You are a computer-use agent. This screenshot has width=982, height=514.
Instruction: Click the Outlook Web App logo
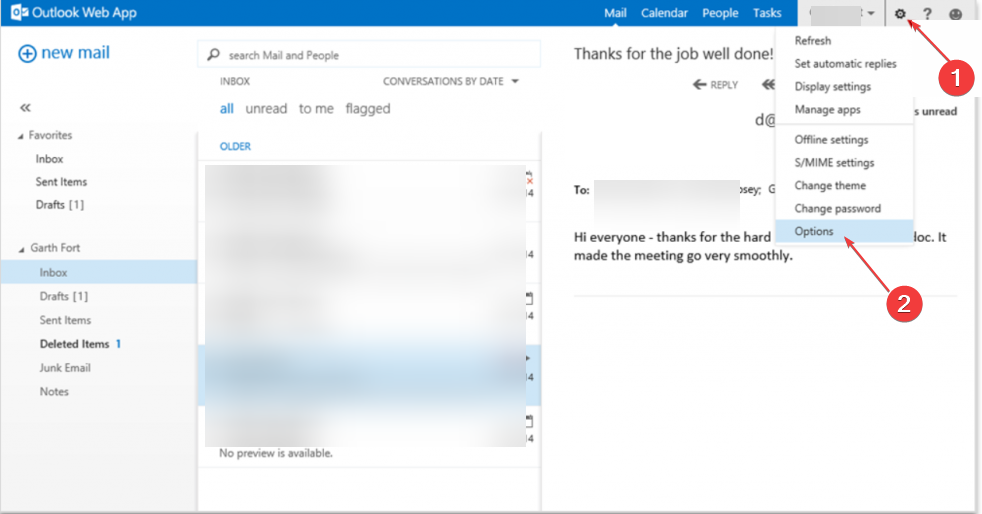[x=74, y=13]
